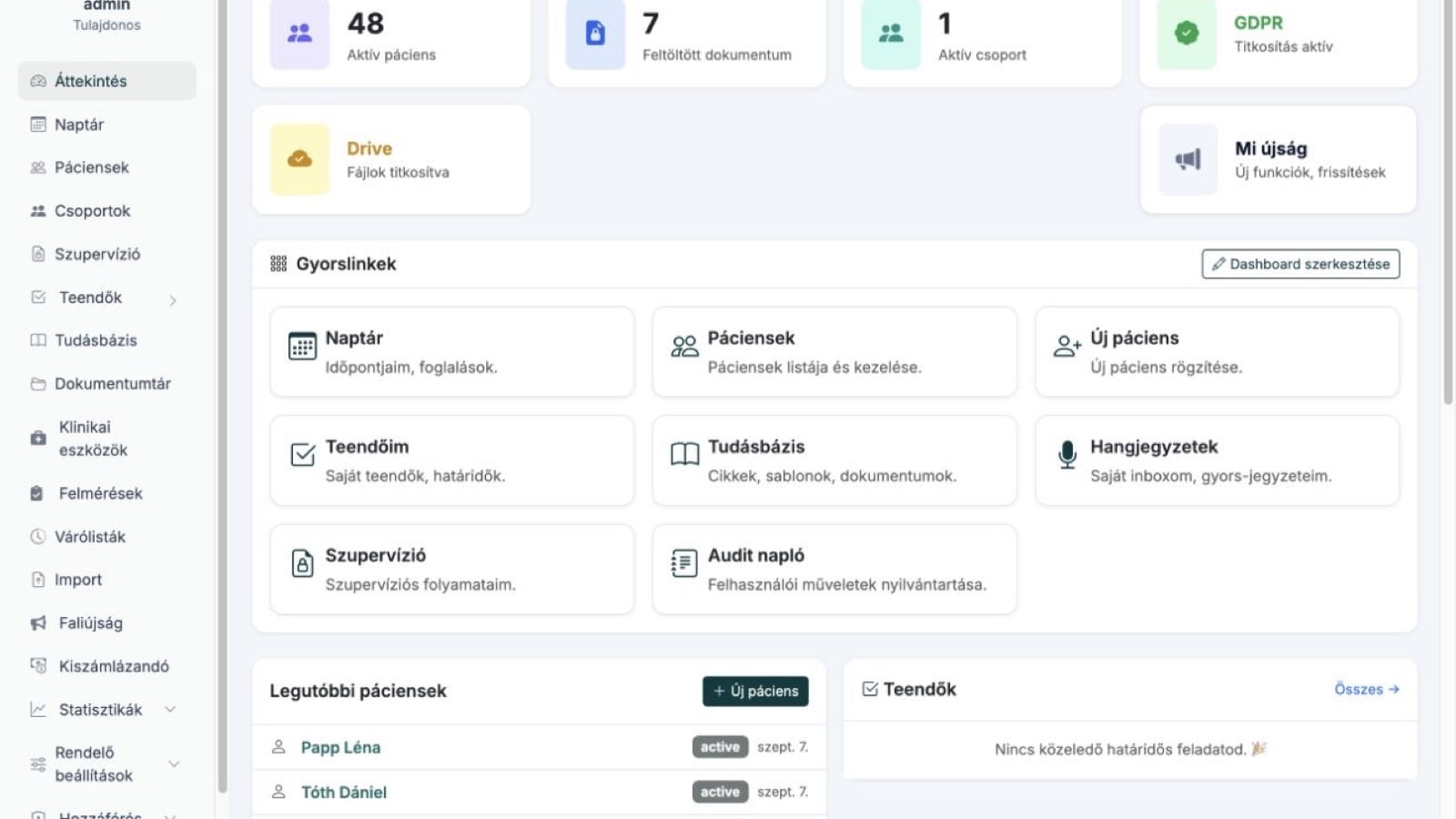Click the Mi újság megaphone icon
This screenshot has width=1456, height=819.
1188,160
